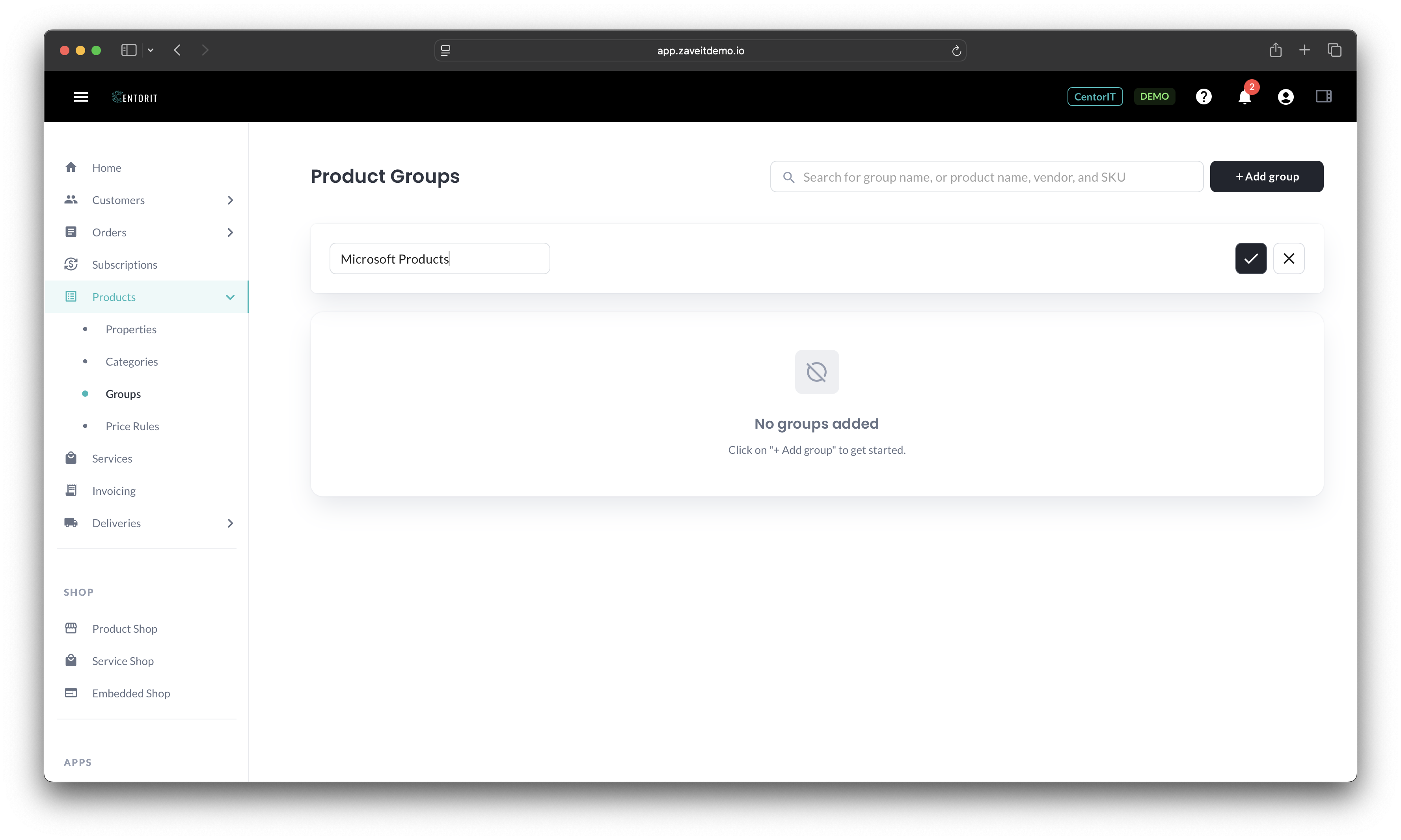Click the Home sidebar icon
Screen dimensions: 1401x840
pyautogui.click(x=71, y=167)
